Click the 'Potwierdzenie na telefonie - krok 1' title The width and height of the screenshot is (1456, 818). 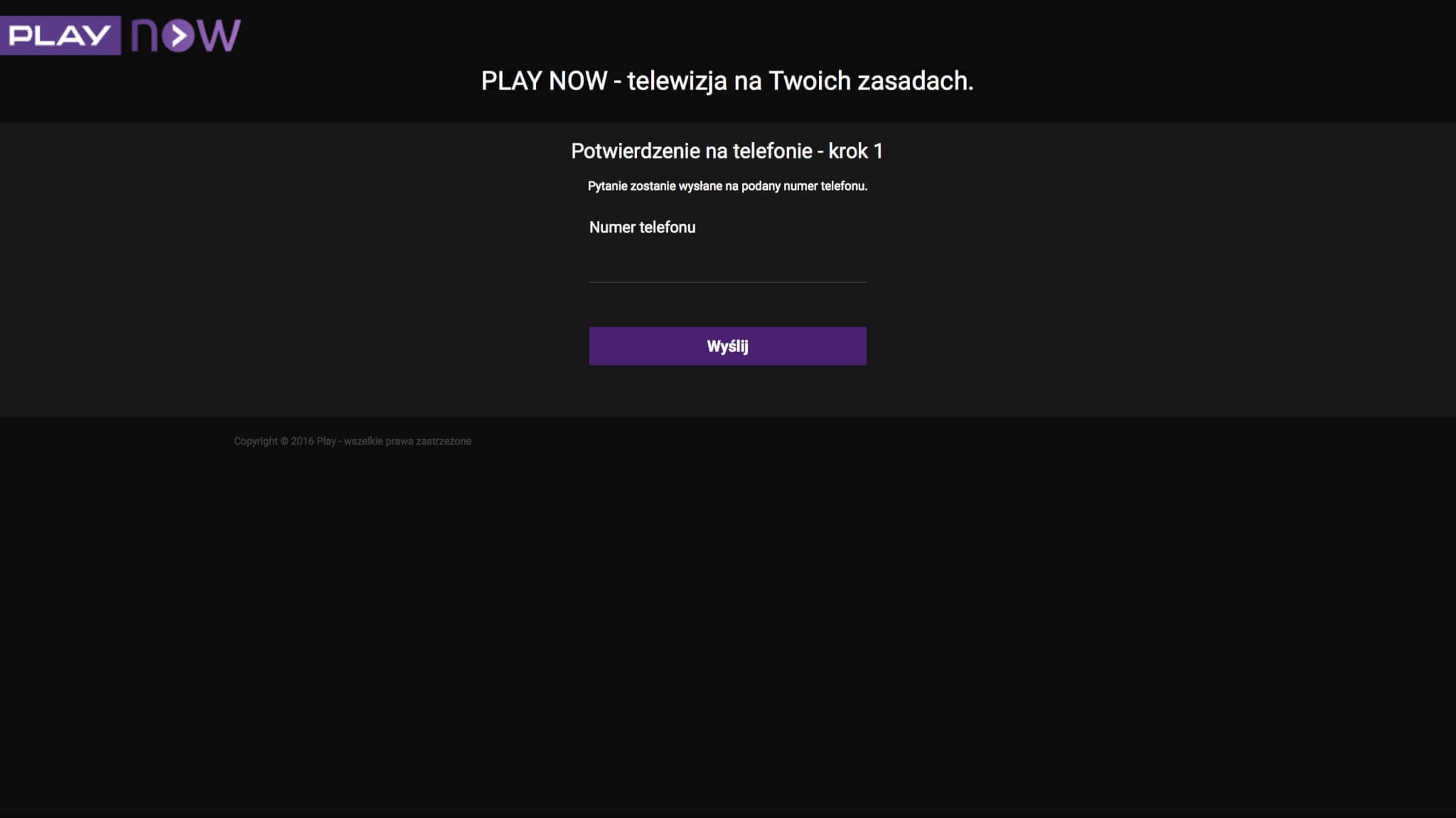click(727, 151)
